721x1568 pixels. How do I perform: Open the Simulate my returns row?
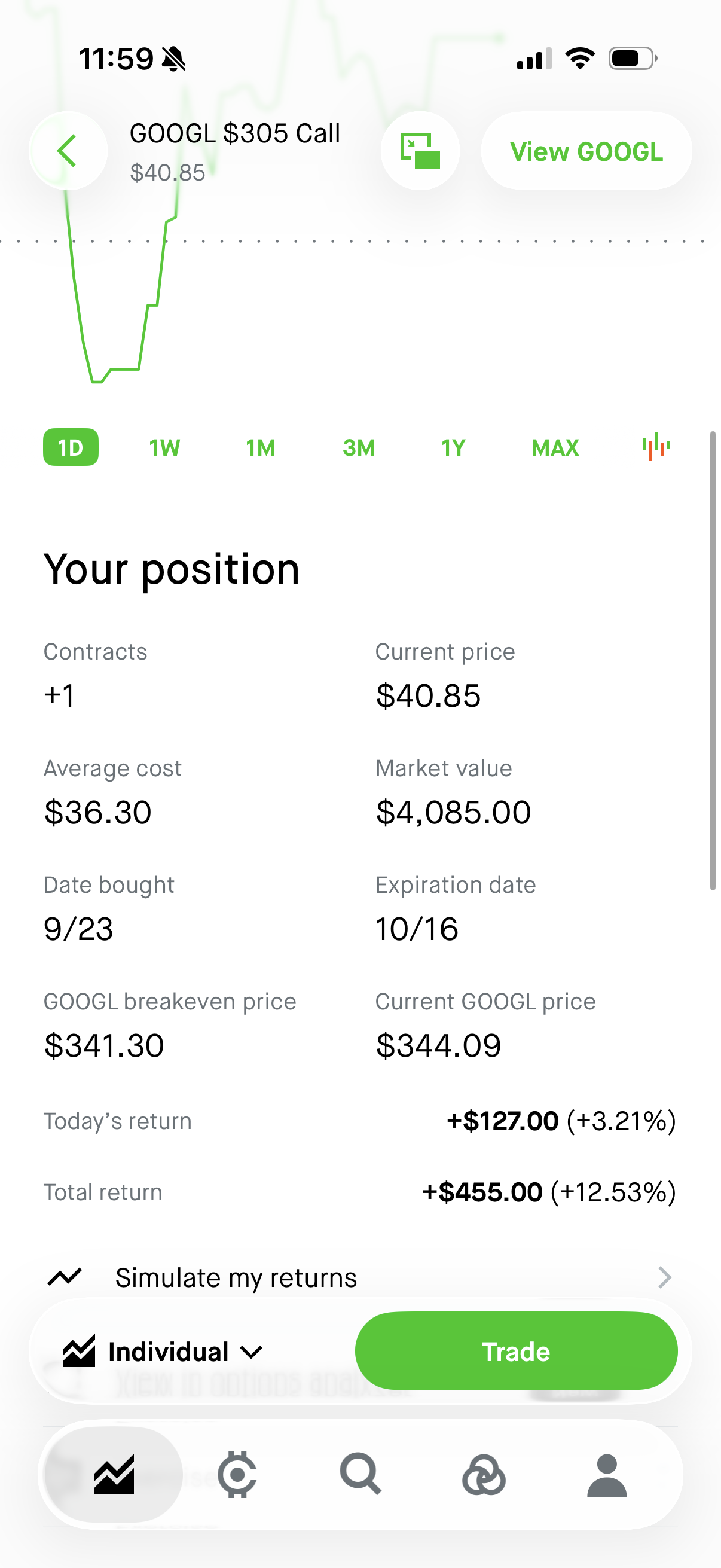360,1277
